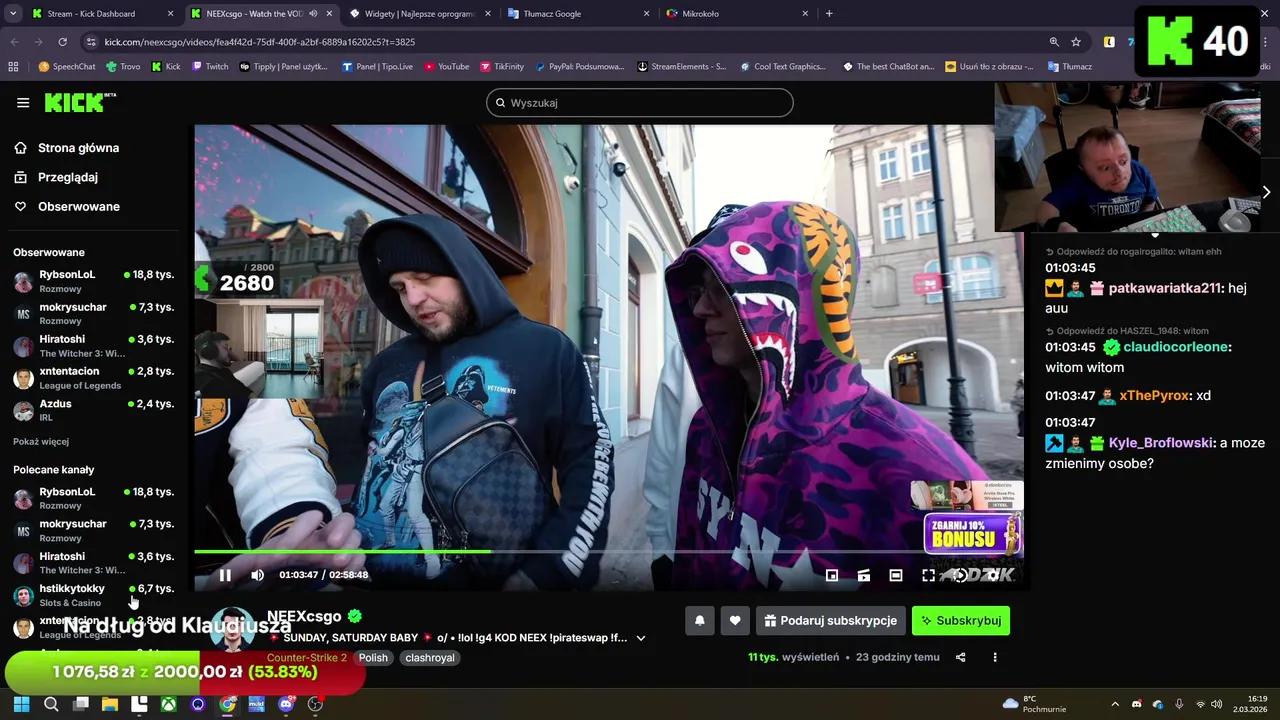This screenshot has width=1280, height=720.
Task: Bookmark this page with star icon
Action: (x=1076, y=42)
